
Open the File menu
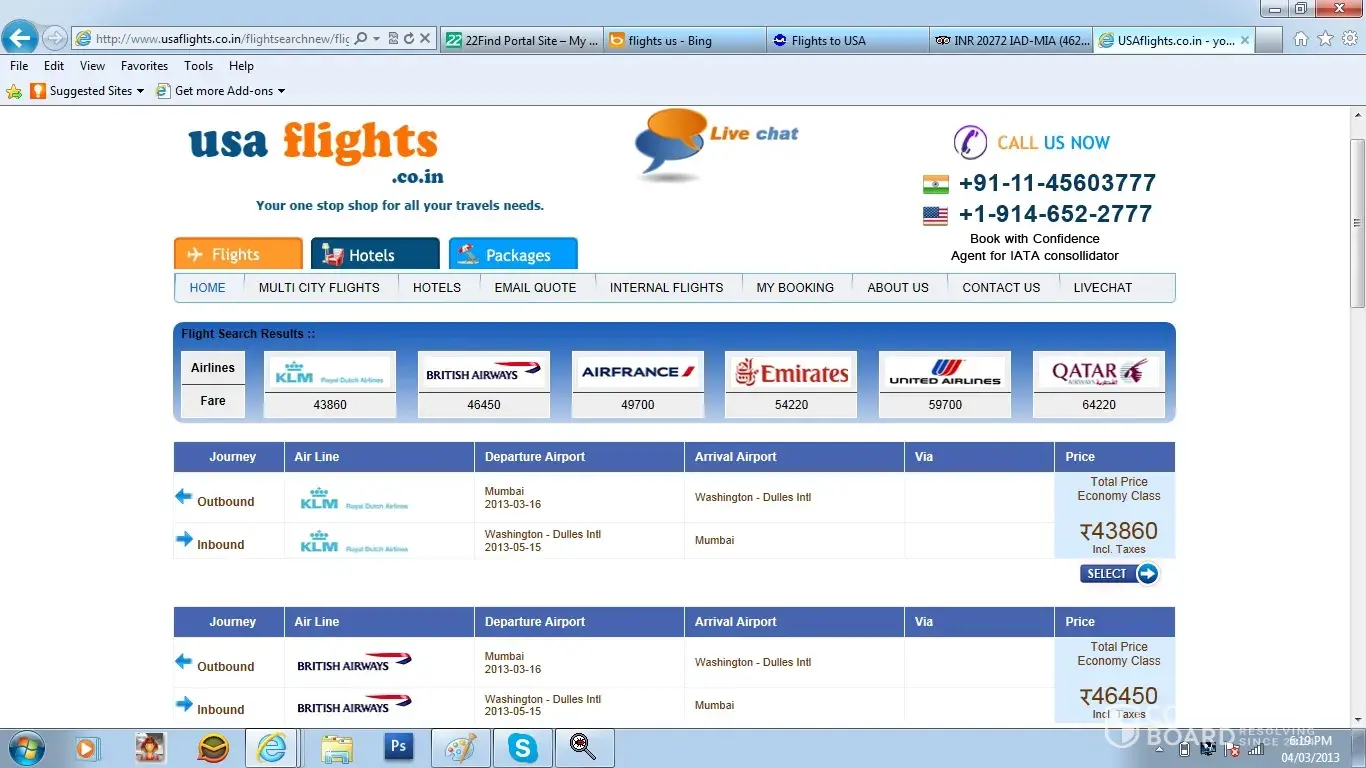click(x=19, y=66)
